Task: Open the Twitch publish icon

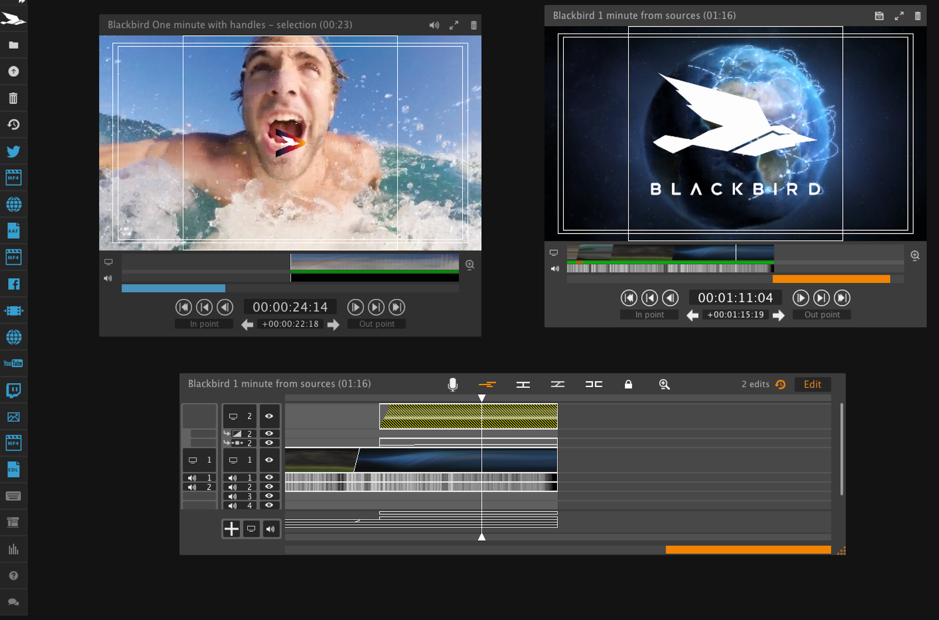Action: click(x=13, y=390)
